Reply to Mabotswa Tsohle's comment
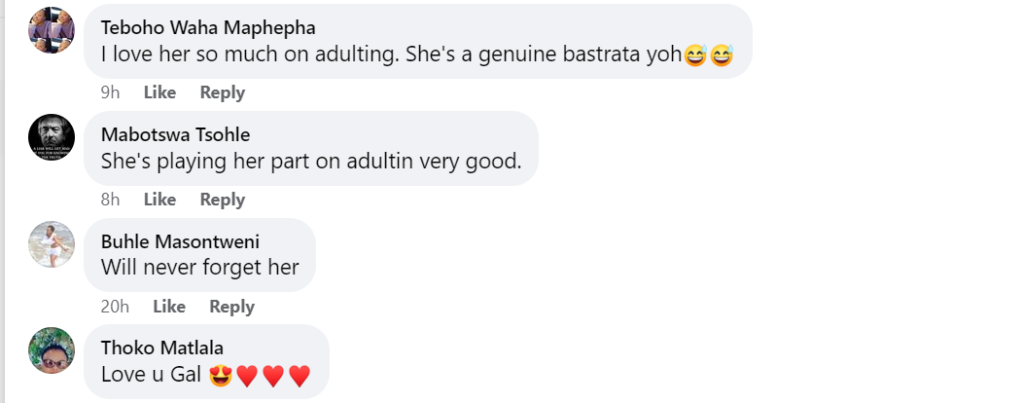The width and height of the screenshot is (1024, 403). [223, 199]
